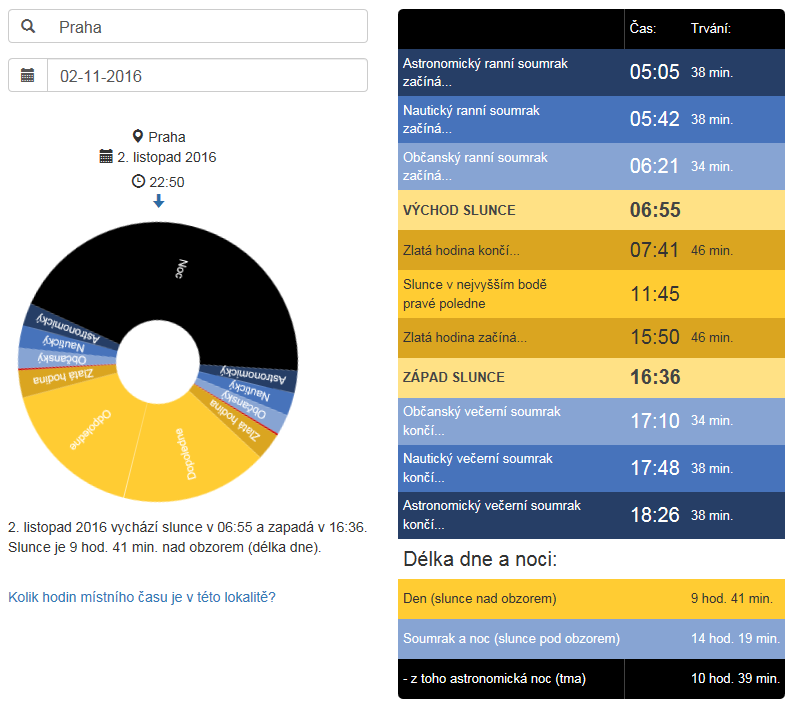Select the VÝCHOD SLUNCE row
Screen dimensions: 794x709
click(x=590, y=210)
